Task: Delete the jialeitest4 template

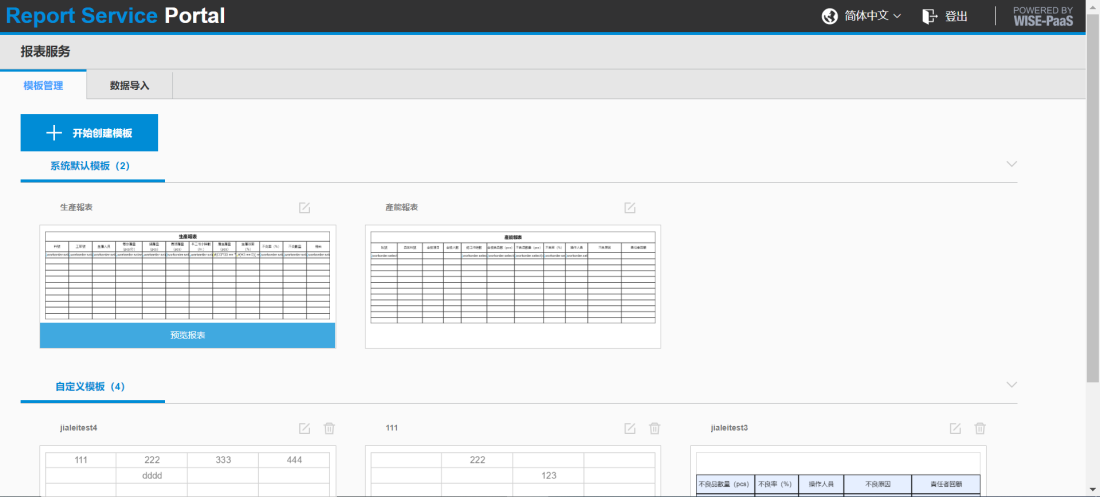Action: (330, 428)
